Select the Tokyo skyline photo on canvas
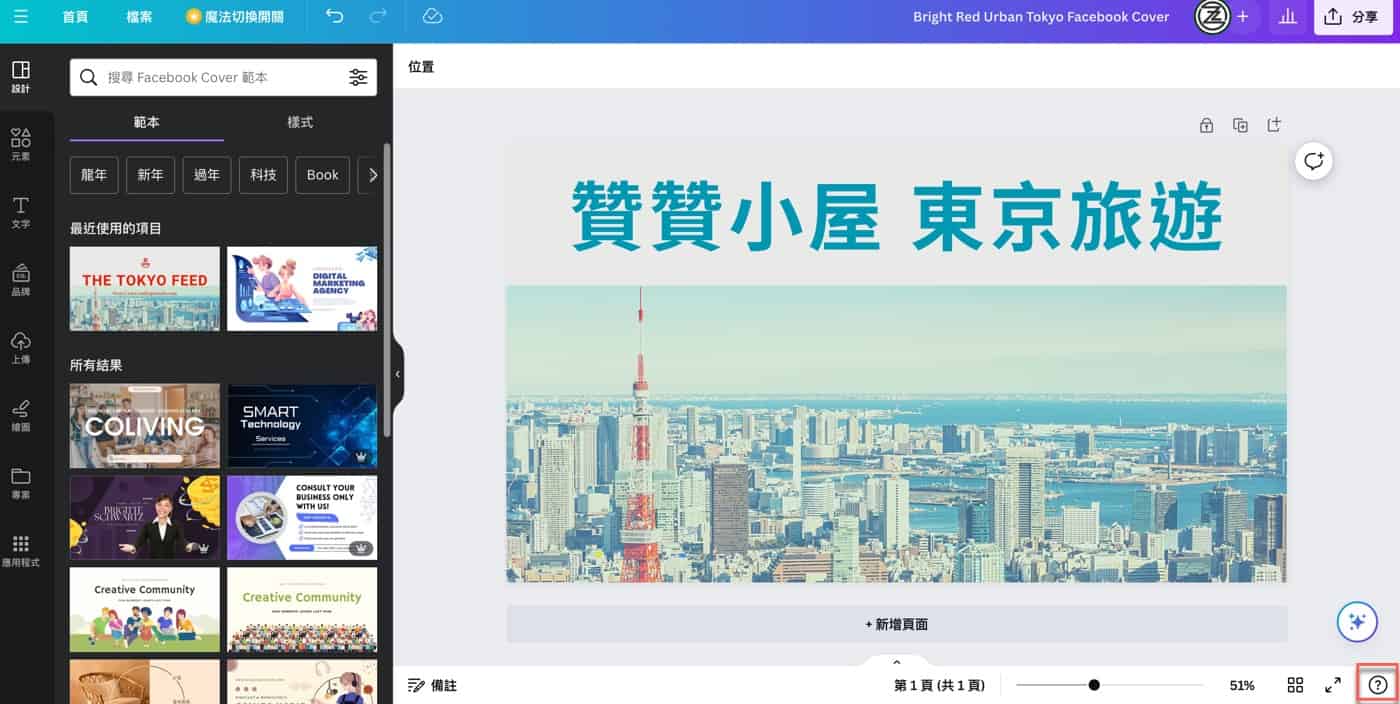This screenshot has height=704, width=1400. (x=896, y=434)
